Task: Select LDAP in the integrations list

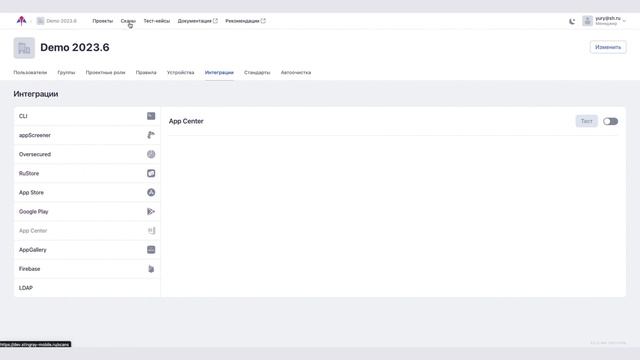Action: 87,288
